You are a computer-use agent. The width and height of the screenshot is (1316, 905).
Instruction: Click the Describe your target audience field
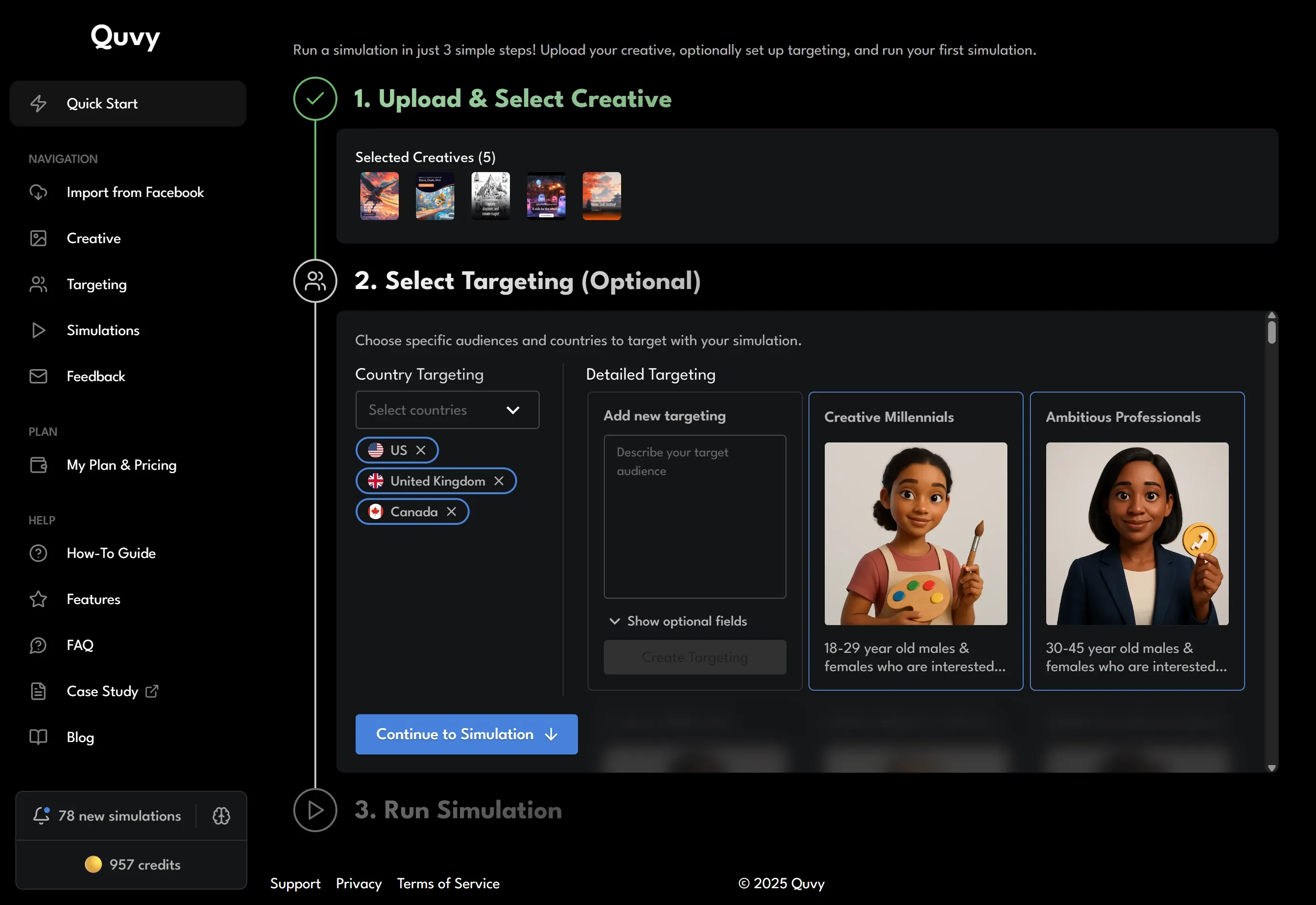[x=694, y=516]
